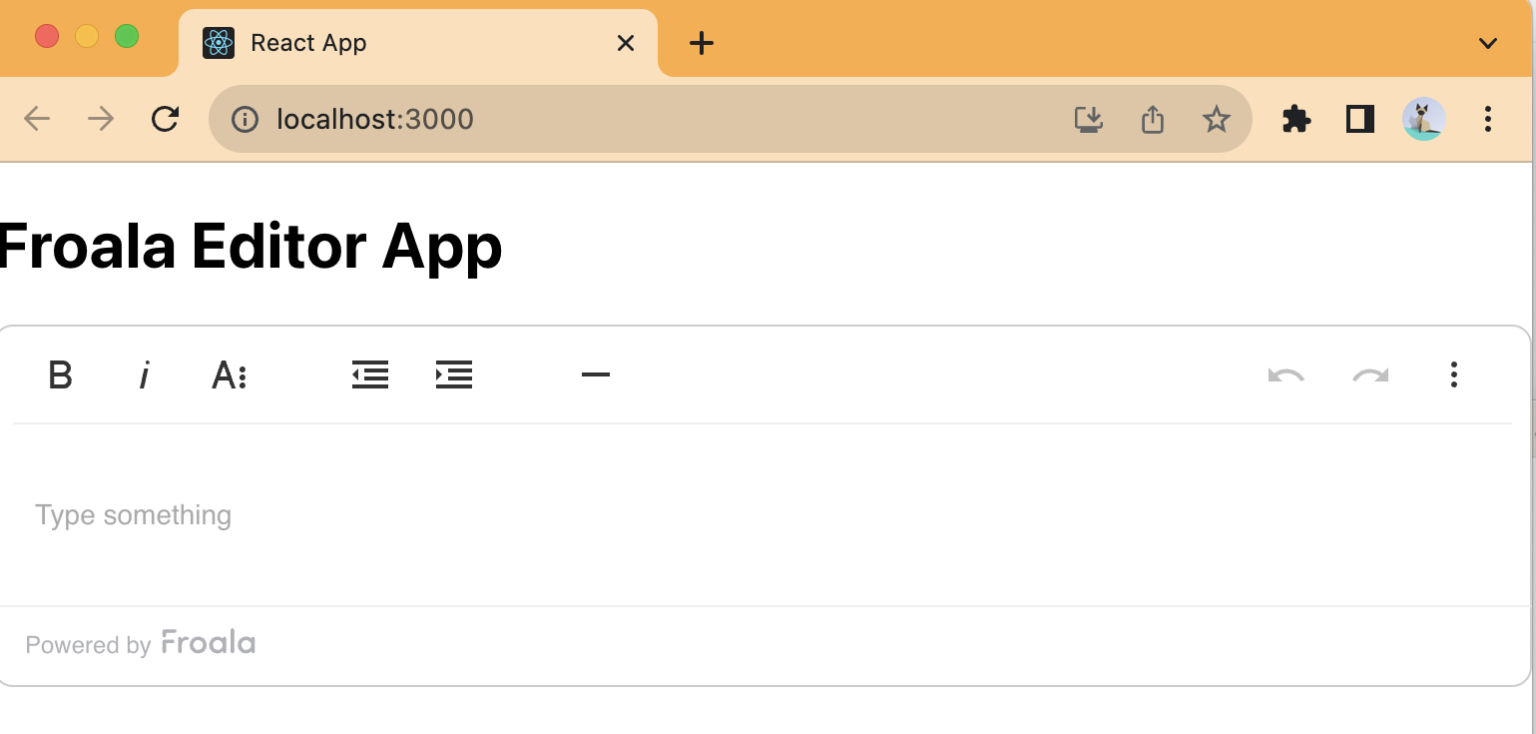The width and height of the screenshot is (1536, 734).
Task: Undo the last editor action
Action: pyautogui.click(x=1286, y=375)
